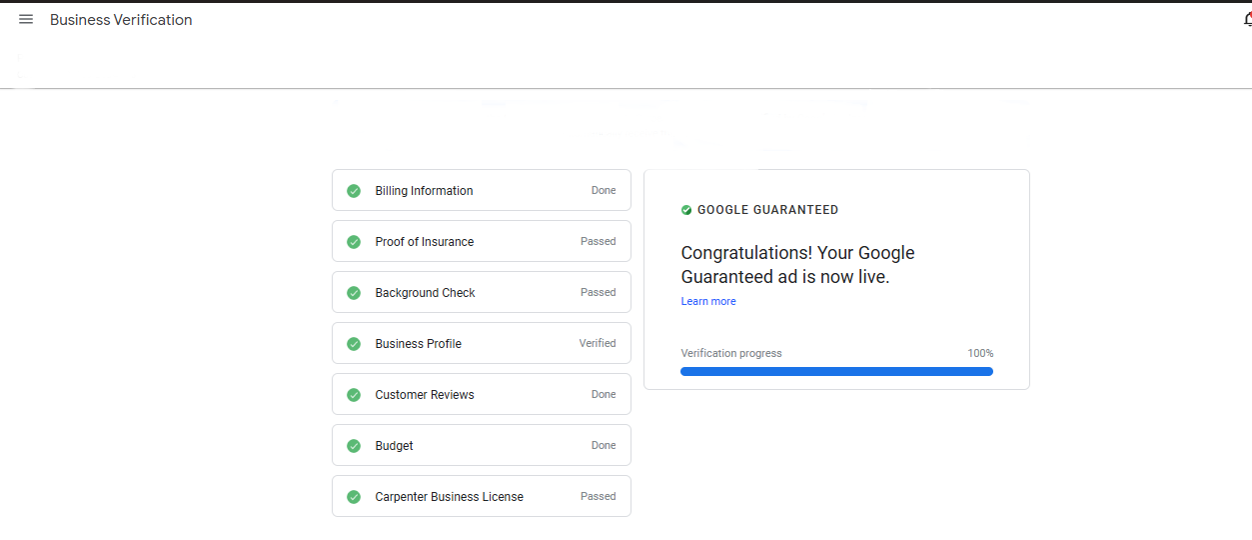Open the hamburger navigation menu
1252x540 pixels.
(x=26, y=20)
